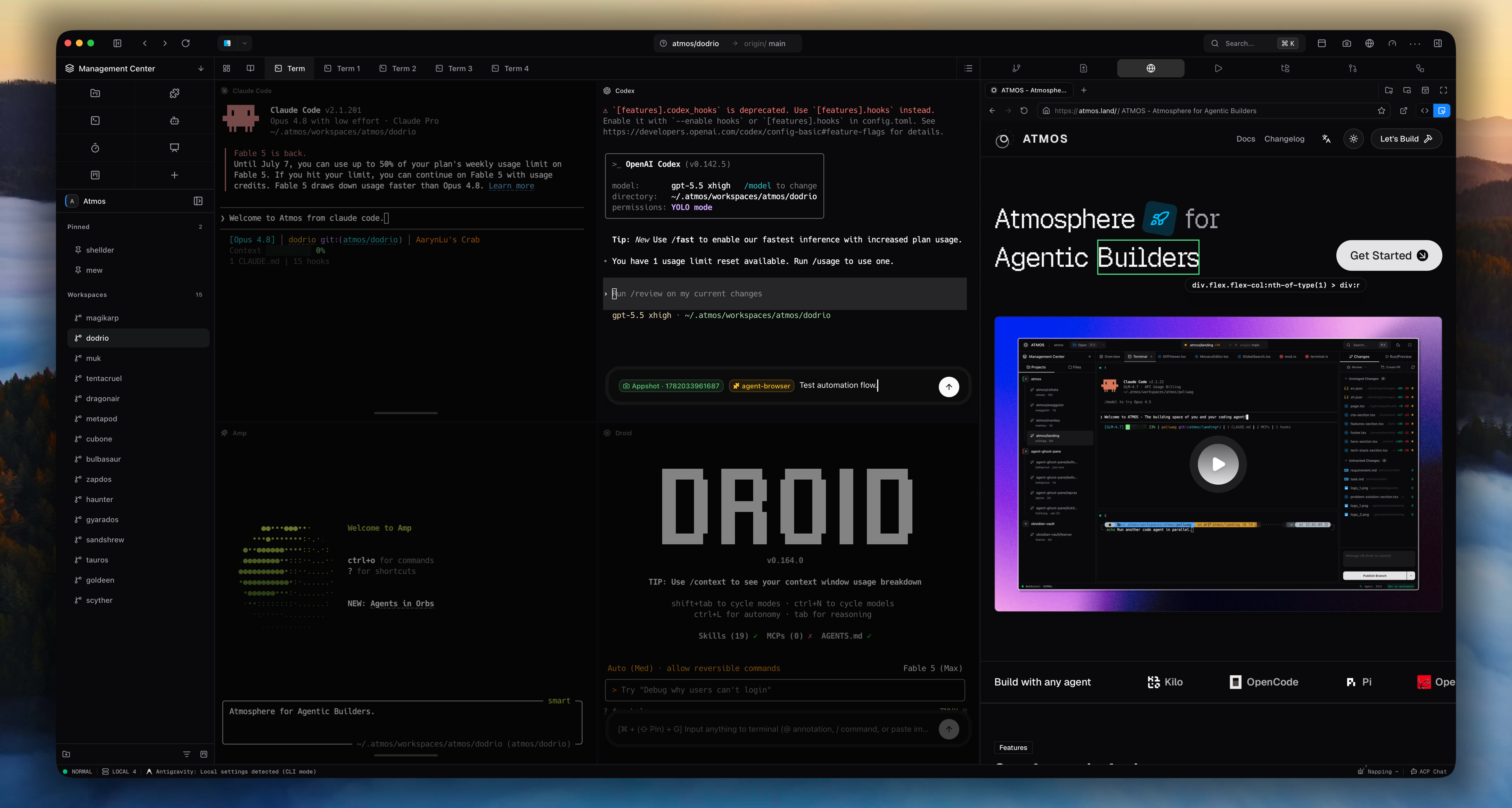The width and height of the screenshot is (1512, 808).
Task: Play the ATMOS demo video
Action: tap(1218, 465)
